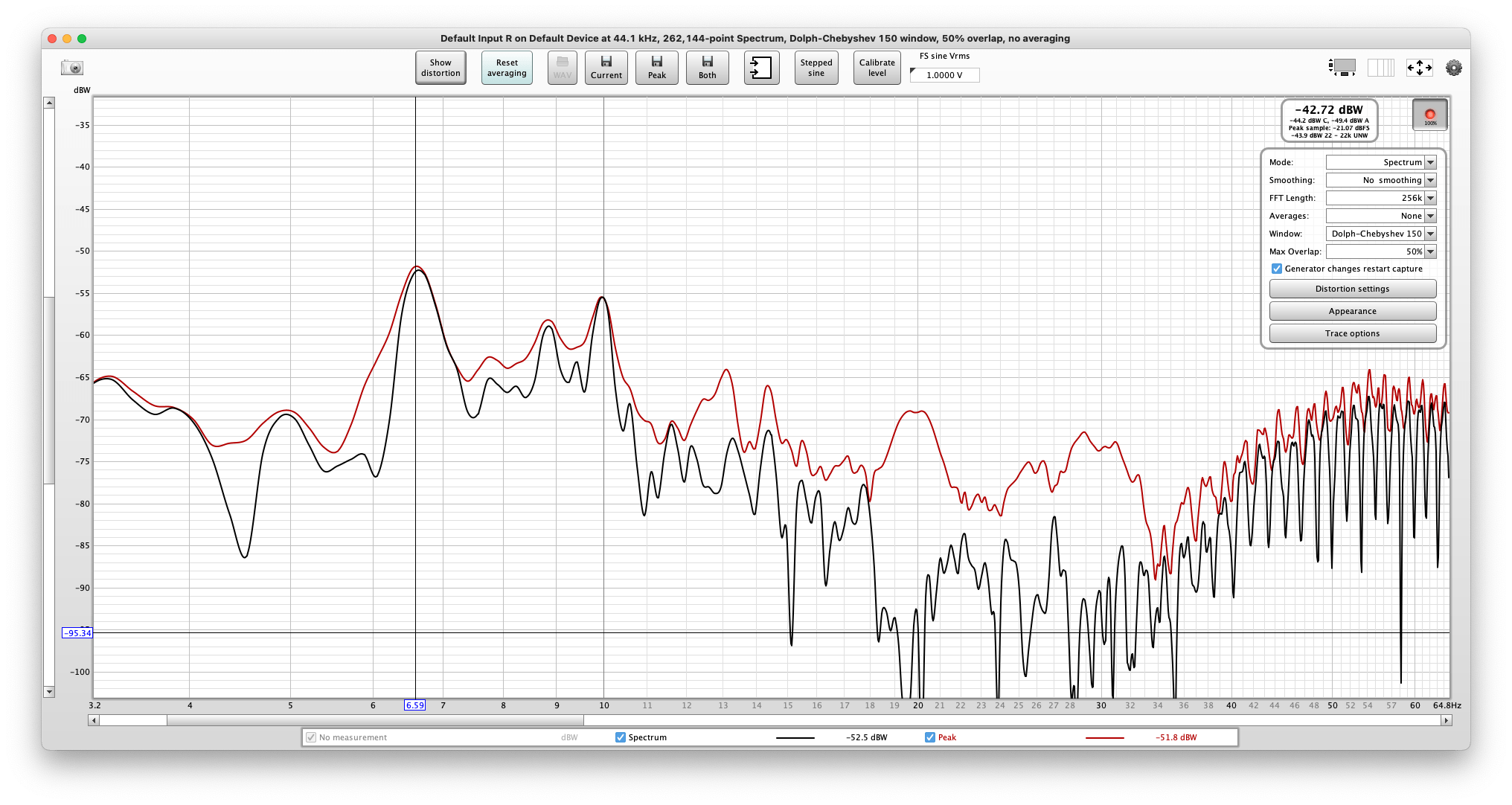
Task: Open the Appearance settings
Action: tap(1353, 311)
